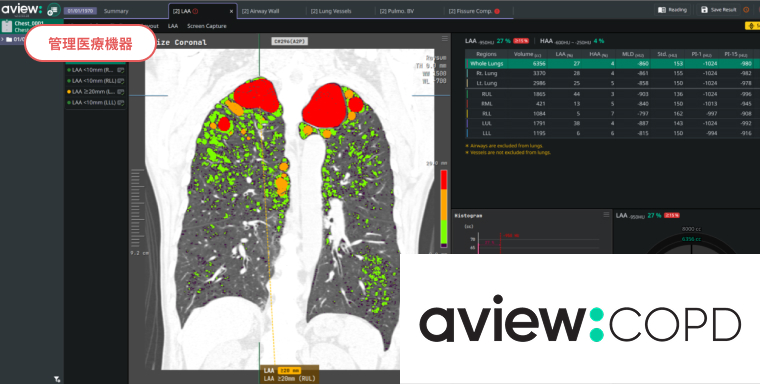Click the LAA size color scale bar
The height and width of the screenshot is (384, 760).
(x=443, y=208)
